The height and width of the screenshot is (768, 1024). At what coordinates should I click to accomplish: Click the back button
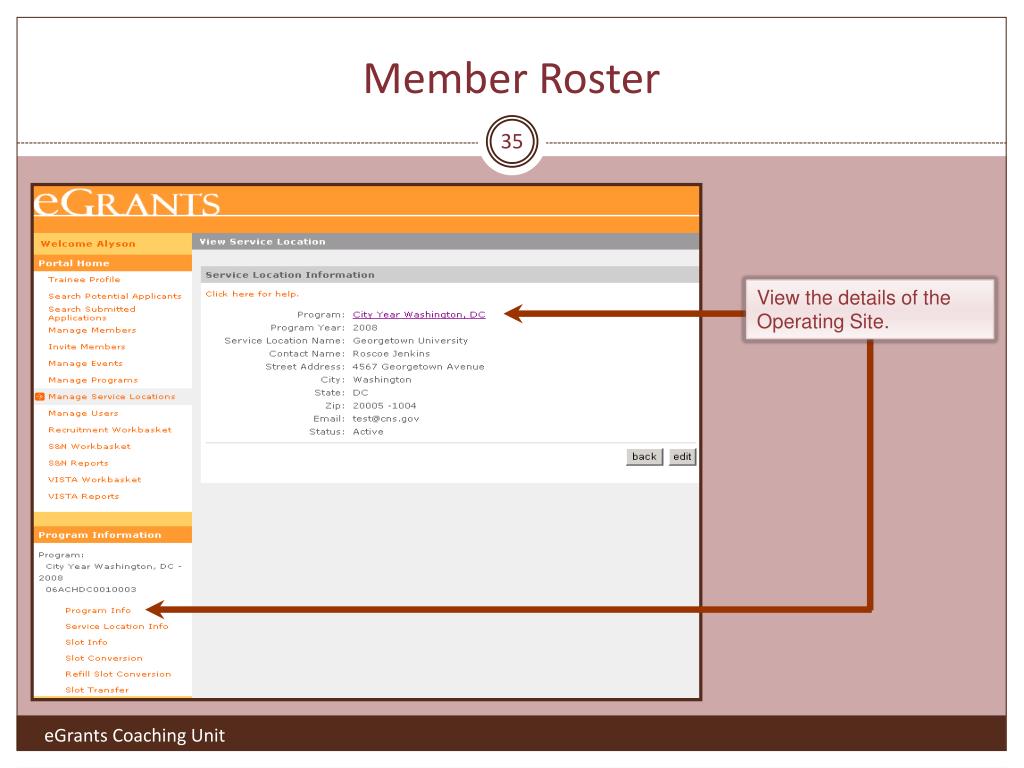[644, 456]
